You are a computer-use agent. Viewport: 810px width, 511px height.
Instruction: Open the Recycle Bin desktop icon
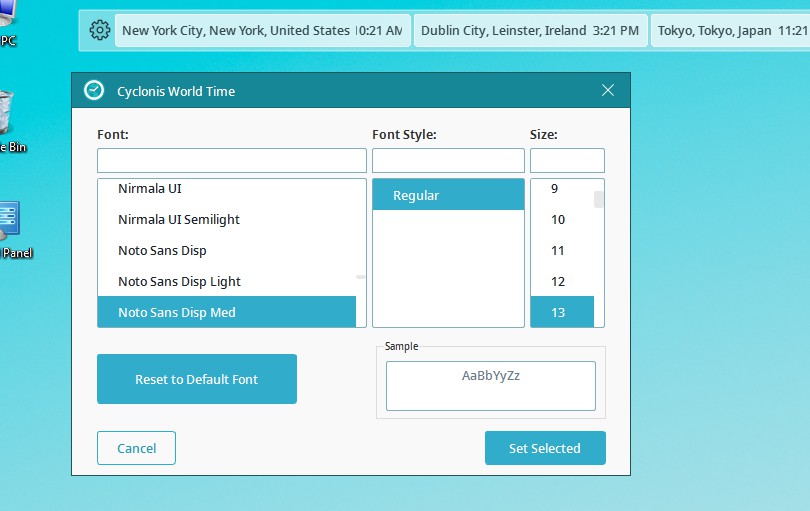pyautogui.click(x=5, y=115)
